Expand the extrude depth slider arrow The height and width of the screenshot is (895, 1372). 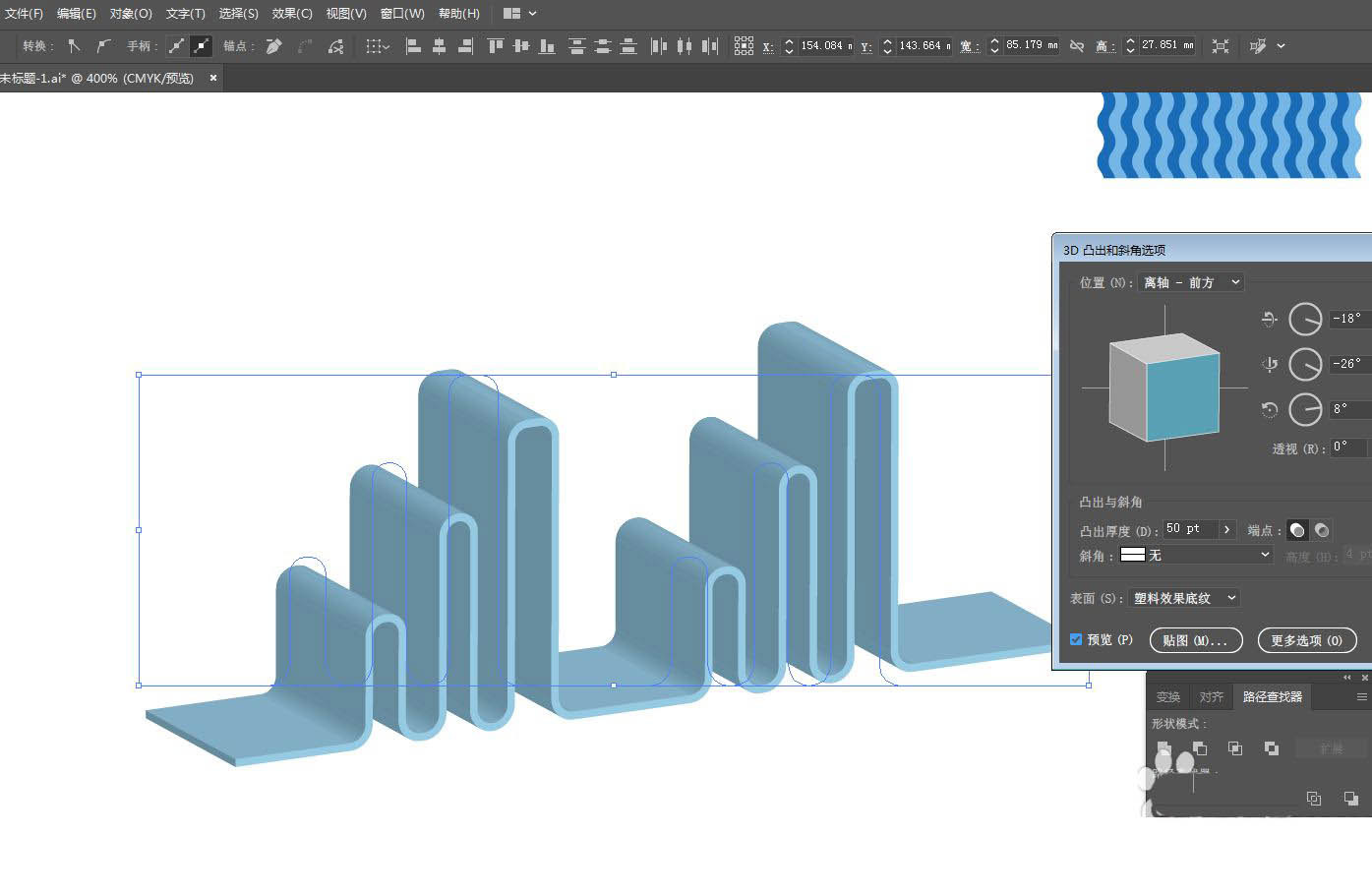pyautogui.click(x=1227, y=529)
